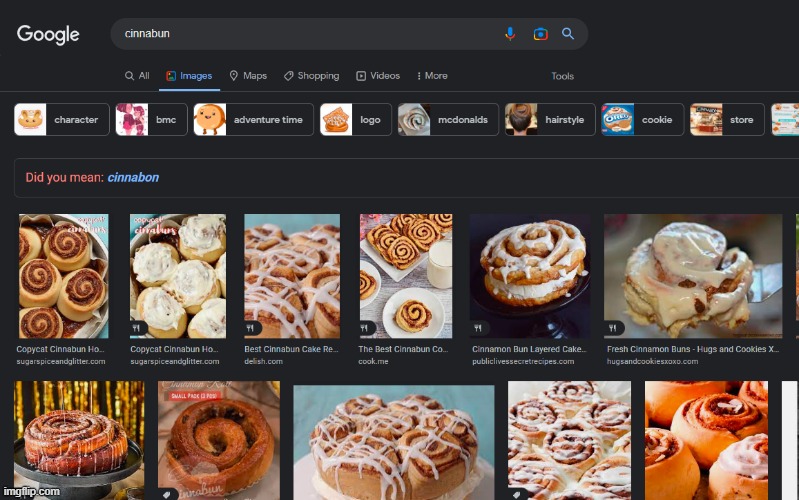Switch to the Maps tab
The height and width of the screenshot is (500, 799).
tap(248, 76)
